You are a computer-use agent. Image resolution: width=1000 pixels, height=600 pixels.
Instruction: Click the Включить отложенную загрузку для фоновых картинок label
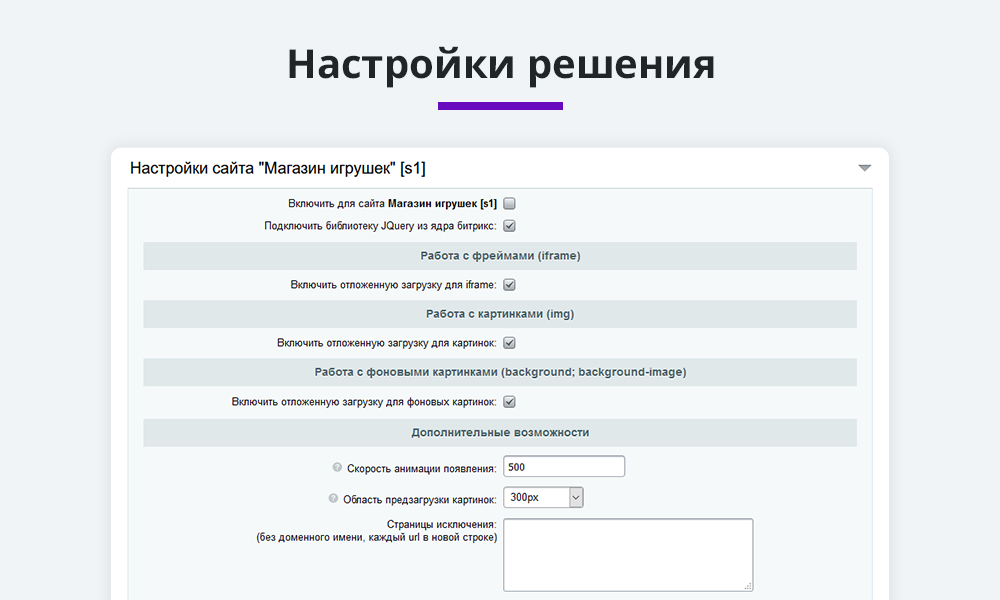(x=364, y=402)
